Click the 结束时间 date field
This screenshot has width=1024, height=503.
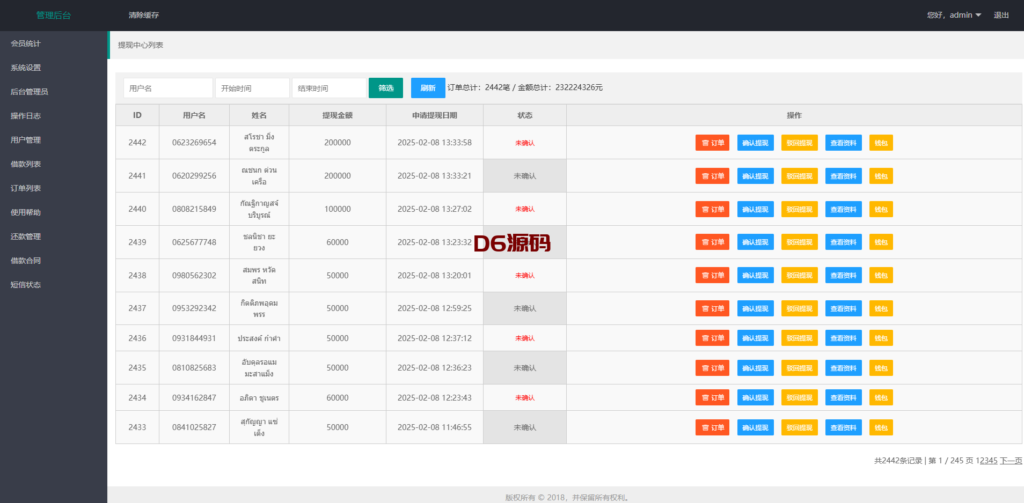point(329,88)
